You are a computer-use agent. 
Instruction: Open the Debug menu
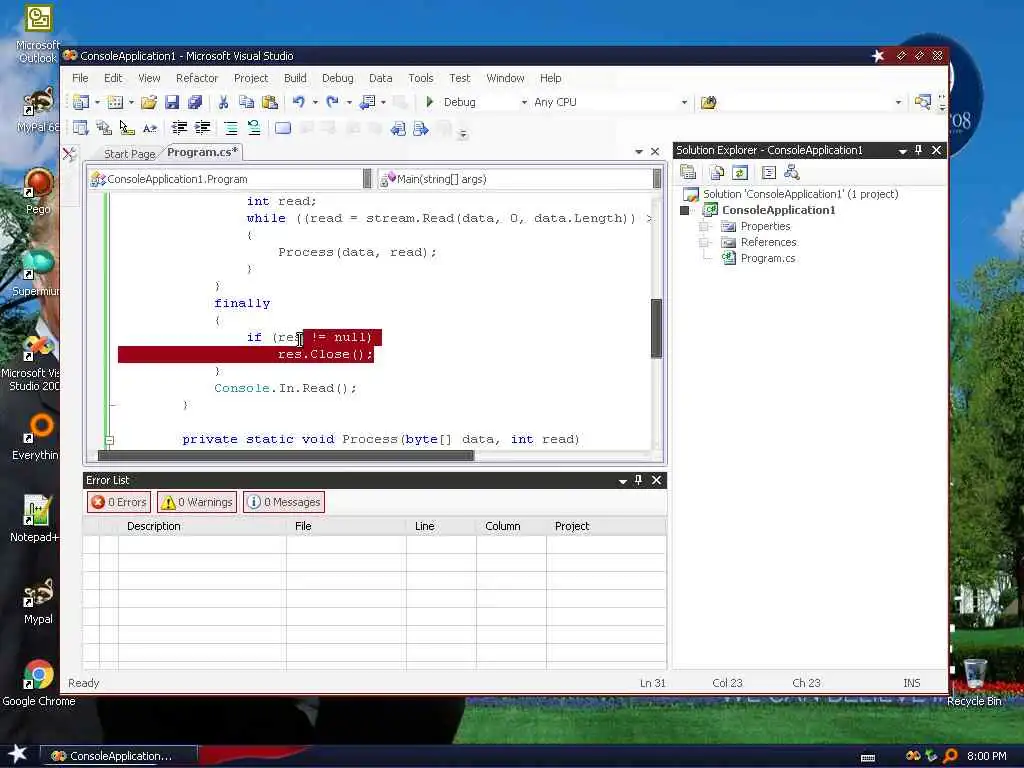338,78
